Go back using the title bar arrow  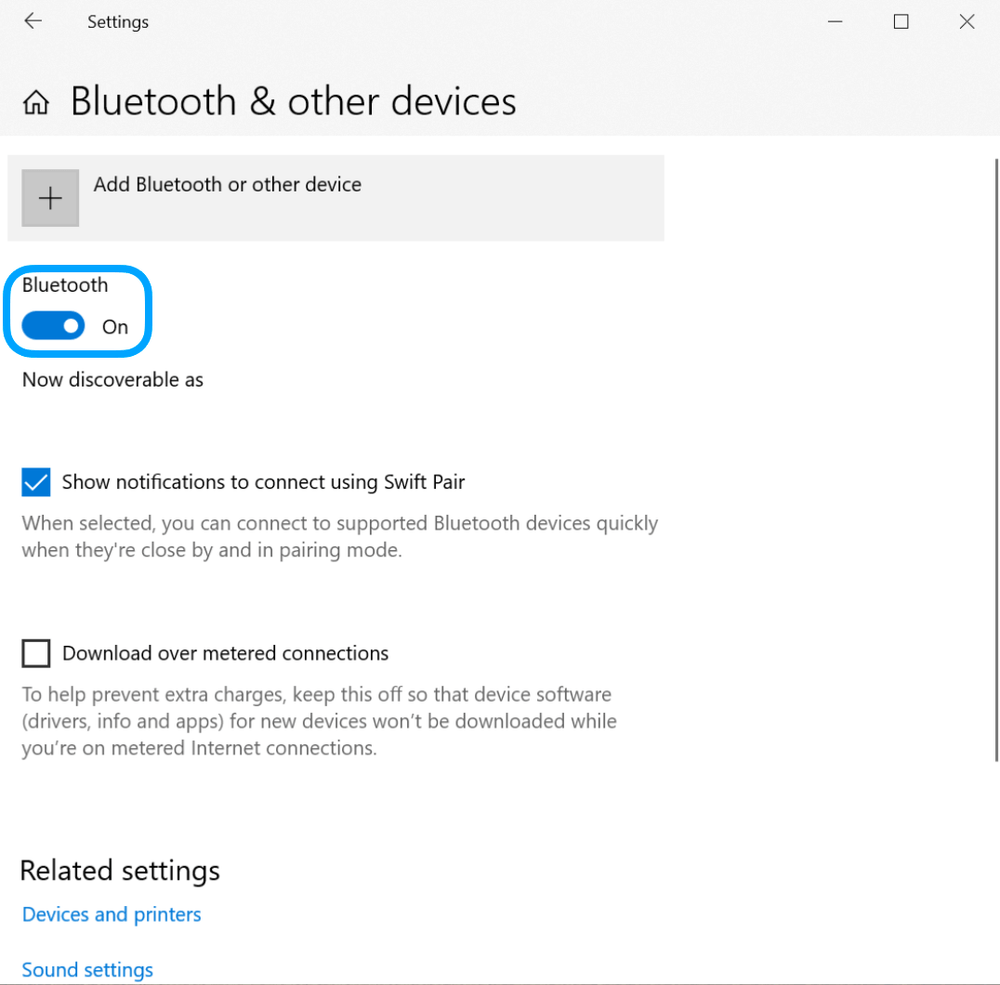[x=33, y=21]
